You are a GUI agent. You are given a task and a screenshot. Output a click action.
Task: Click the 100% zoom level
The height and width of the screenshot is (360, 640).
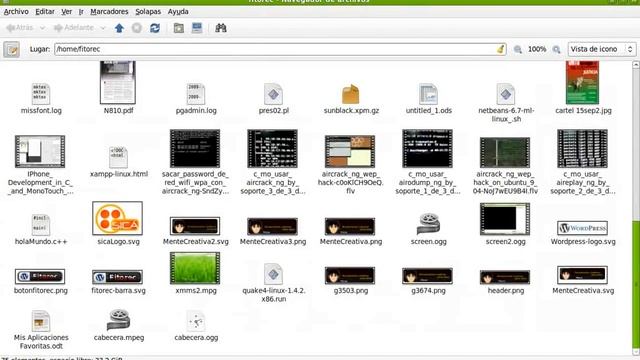tap(537, 49)
